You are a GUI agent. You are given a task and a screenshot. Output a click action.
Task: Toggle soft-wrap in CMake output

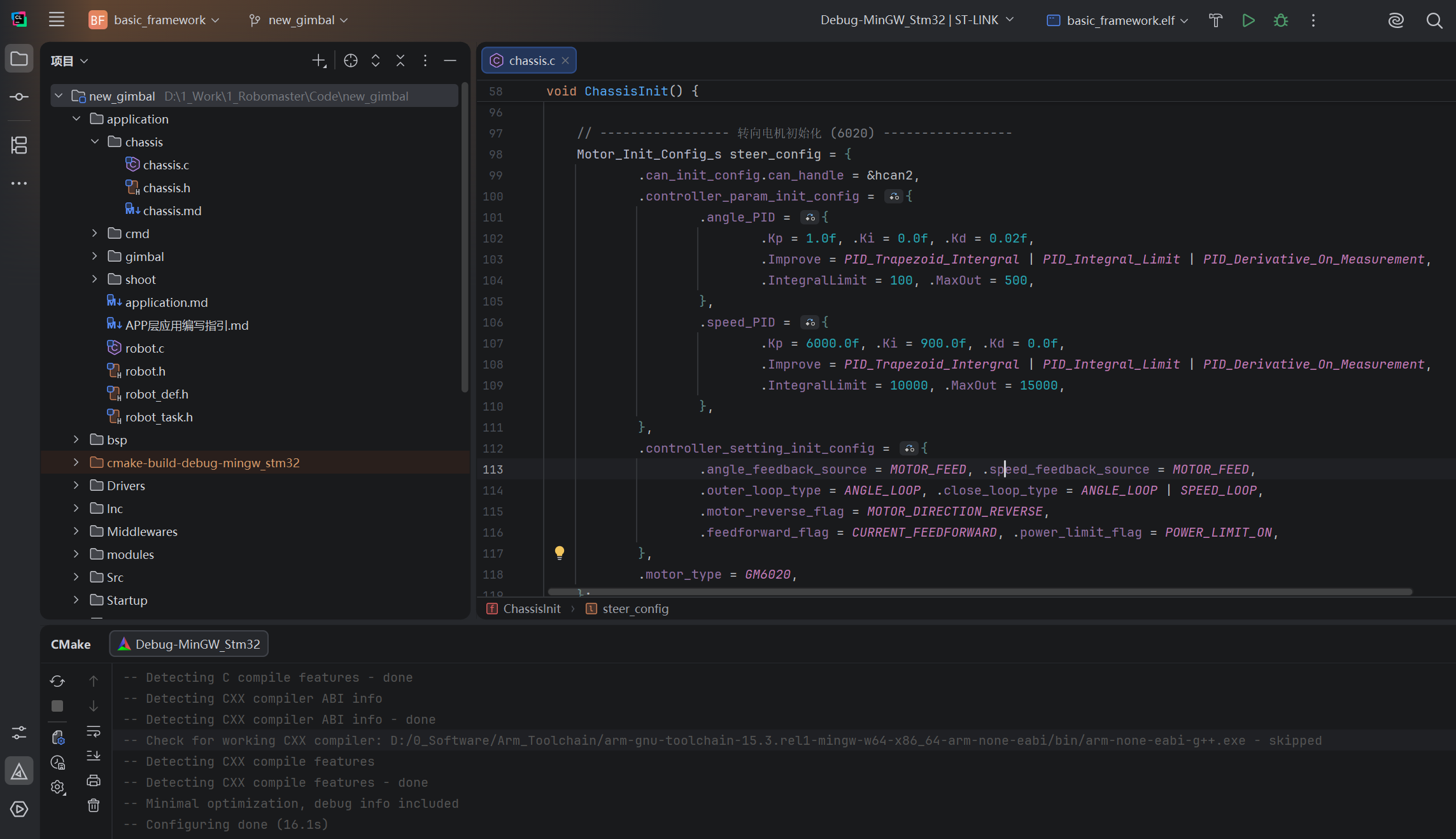tap(94, 731)
